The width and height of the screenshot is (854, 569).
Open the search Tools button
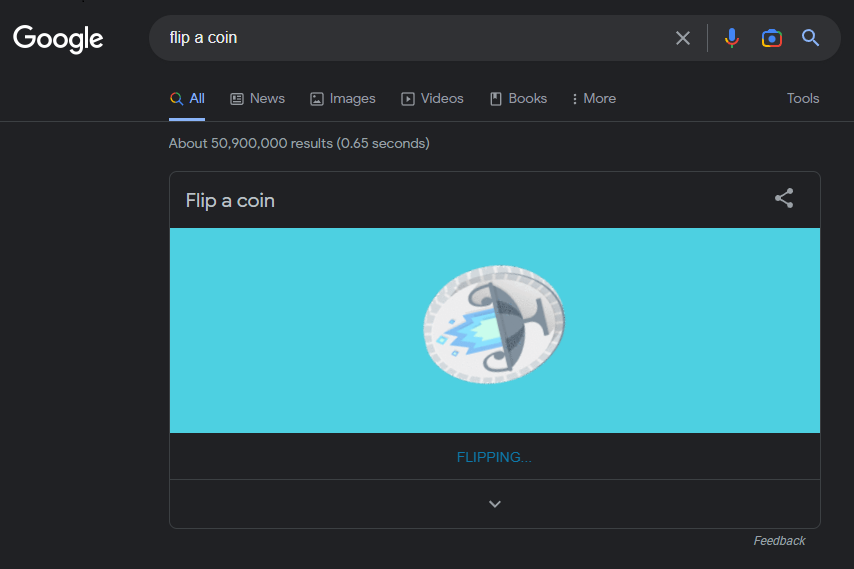pos(803,99)
